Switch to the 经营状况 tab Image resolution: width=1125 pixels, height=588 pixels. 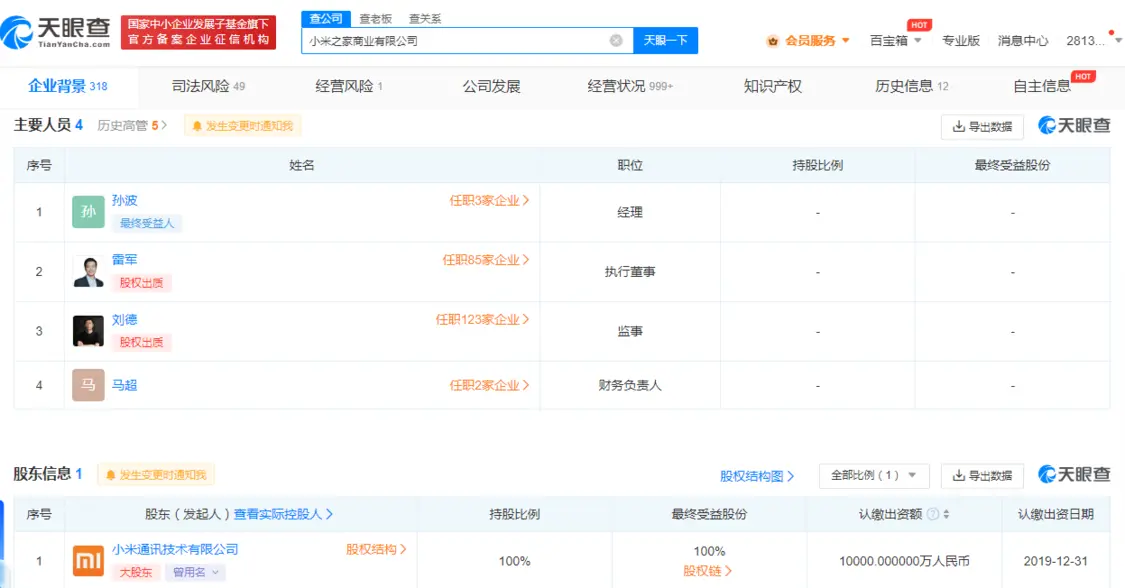pyautogui.click(x=630, y=86)
